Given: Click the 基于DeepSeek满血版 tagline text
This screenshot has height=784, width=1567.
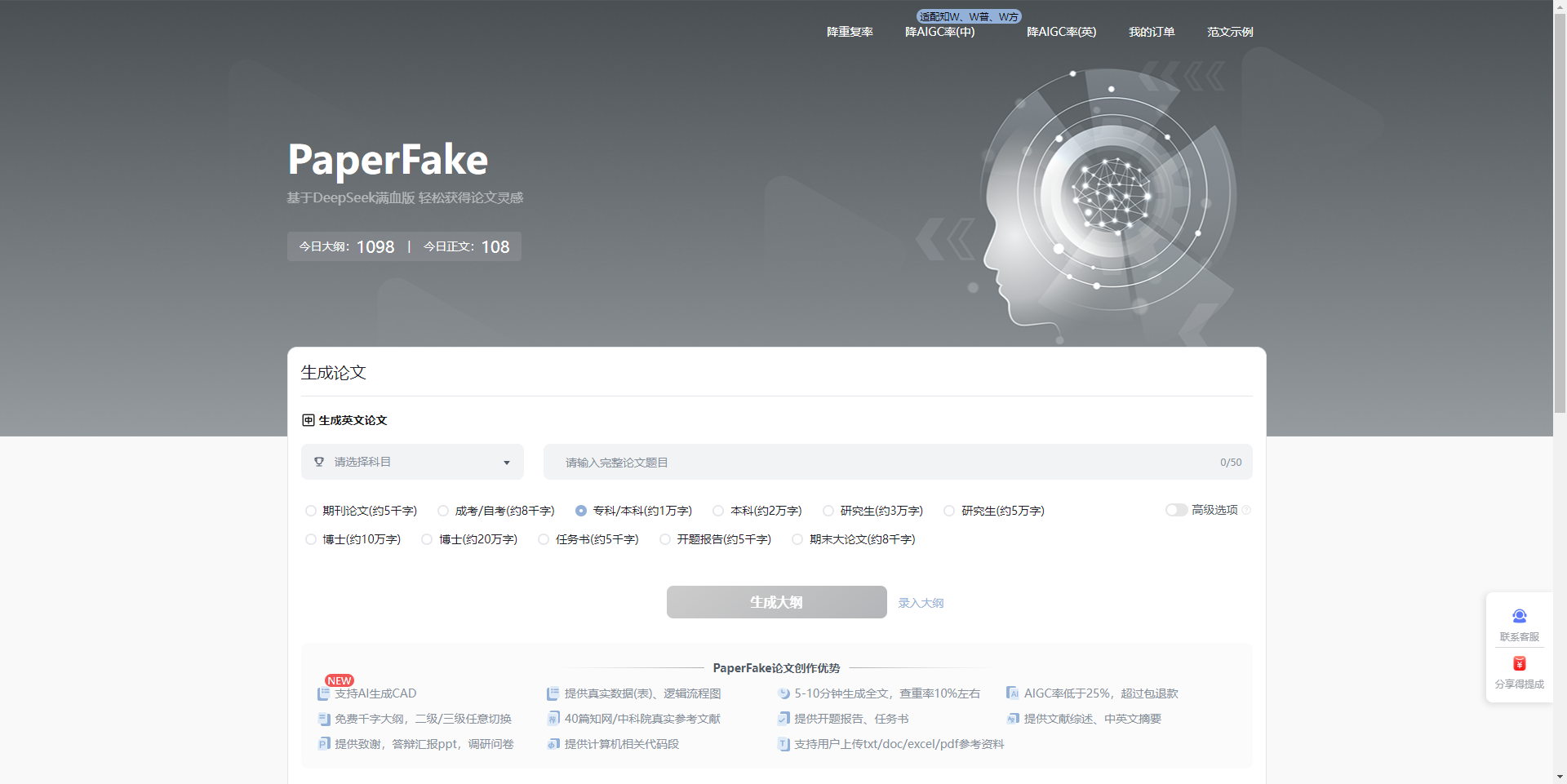Looking at the screenshot, I should point(405,197).
